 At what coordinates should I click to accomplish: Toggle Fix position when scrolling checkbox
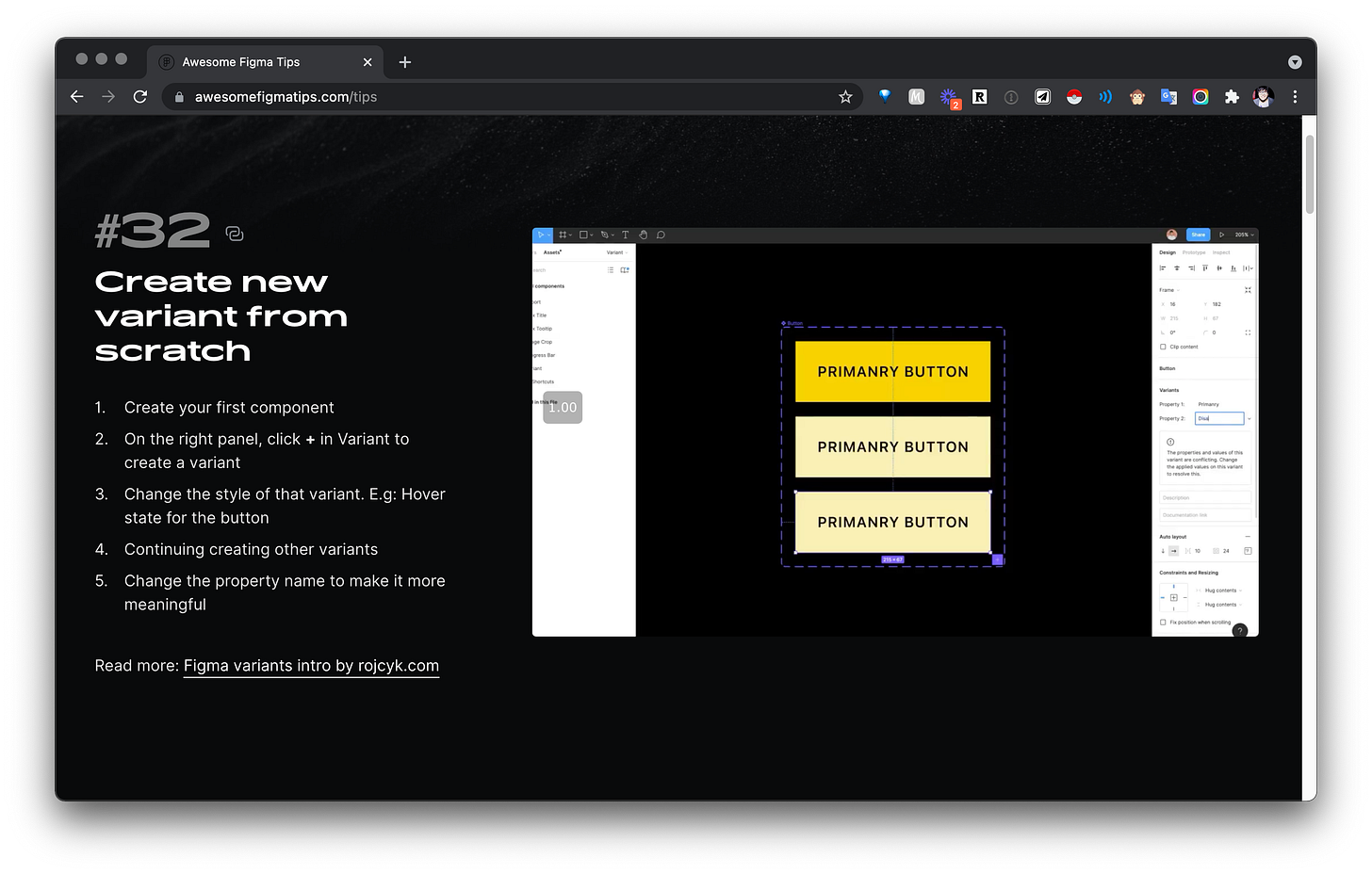click(1163, 623)
